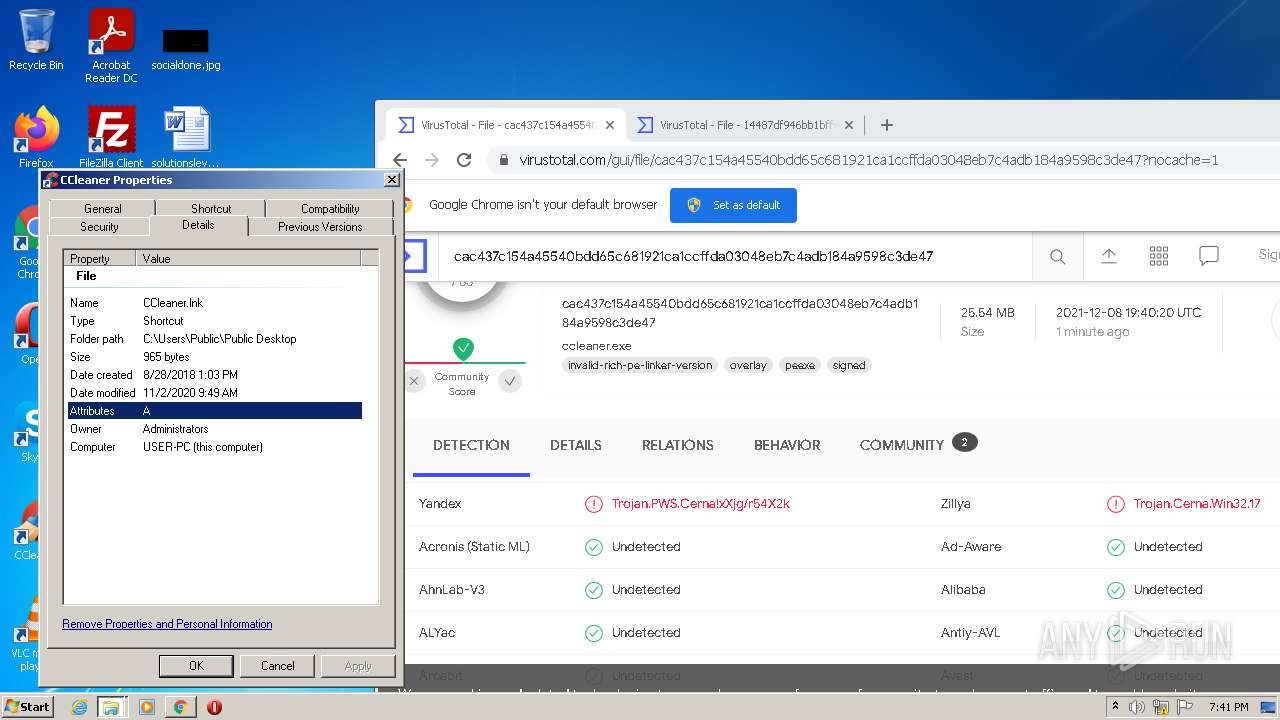Image resolution: width=1280 pixels, height=720 pixels.
Task: Click the overlay tag chip
Action: coord(748,365)
